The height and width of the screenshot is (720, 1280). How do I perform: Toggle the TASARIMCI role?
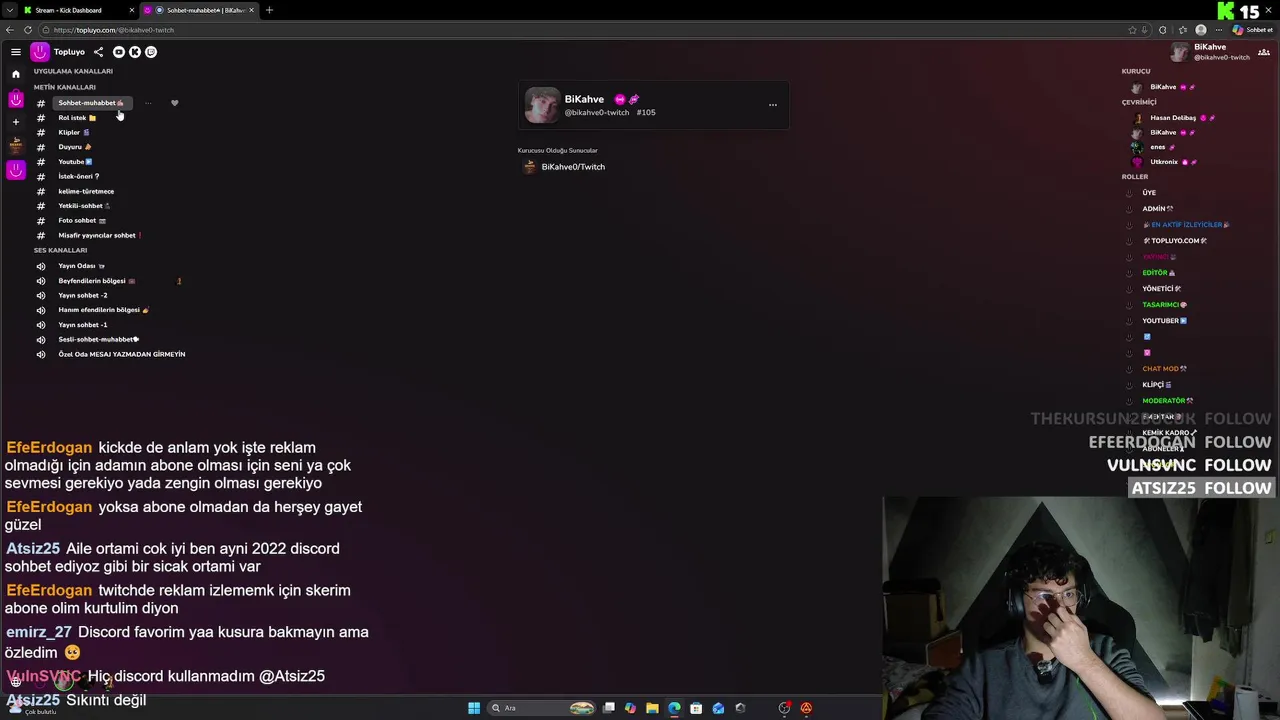(1164, 305)
